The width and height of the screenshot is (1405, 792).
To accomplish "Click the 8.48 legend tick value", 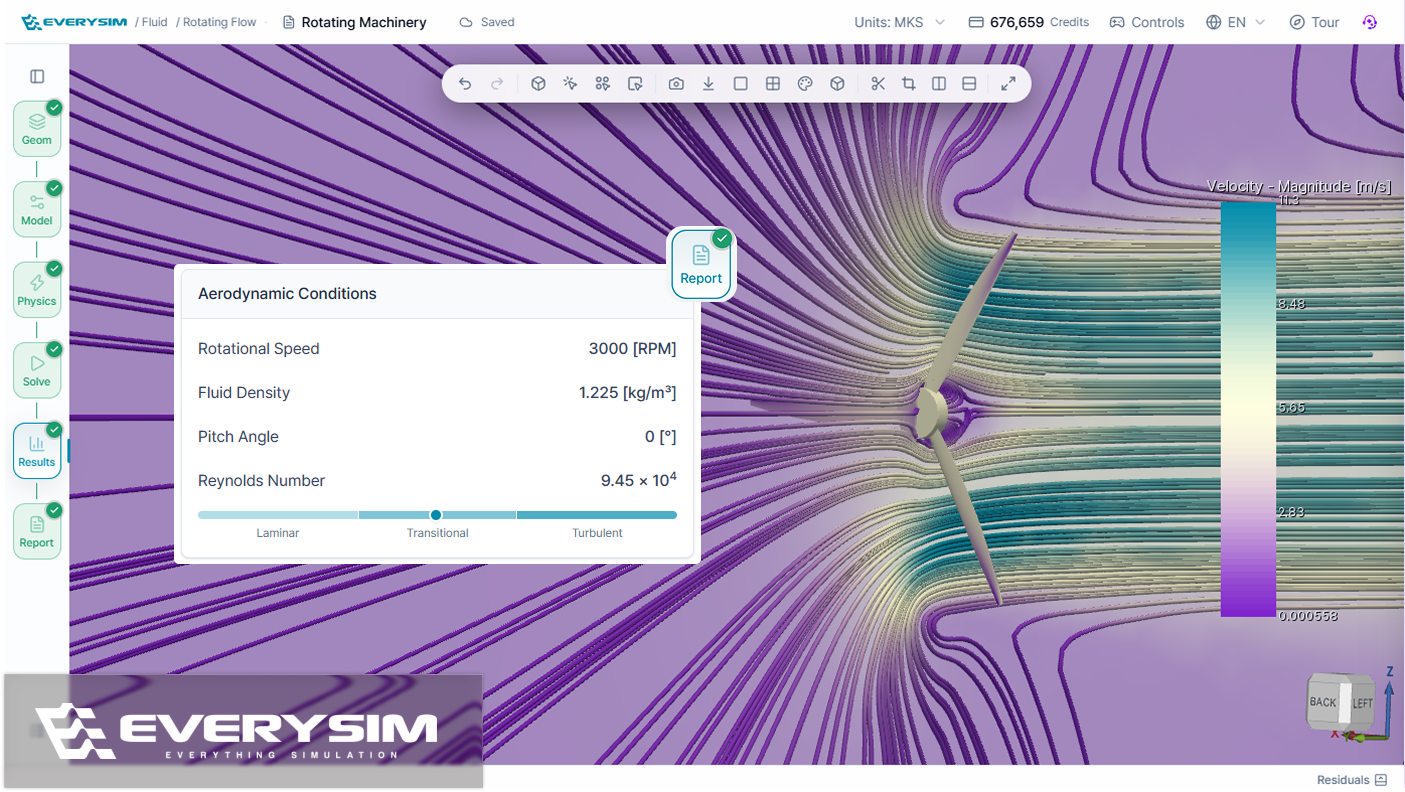I will click(1291, 304).
